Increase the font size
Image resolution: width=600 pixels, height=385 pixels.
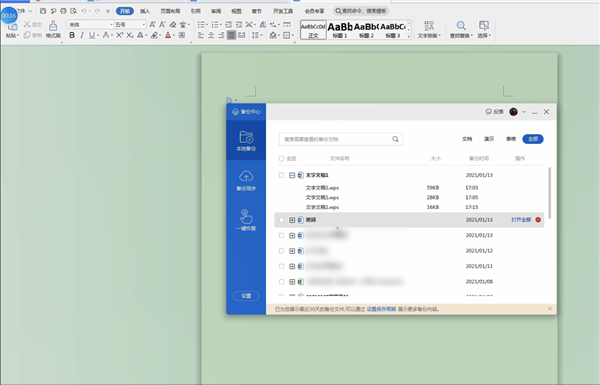click(x=152, y=24)
